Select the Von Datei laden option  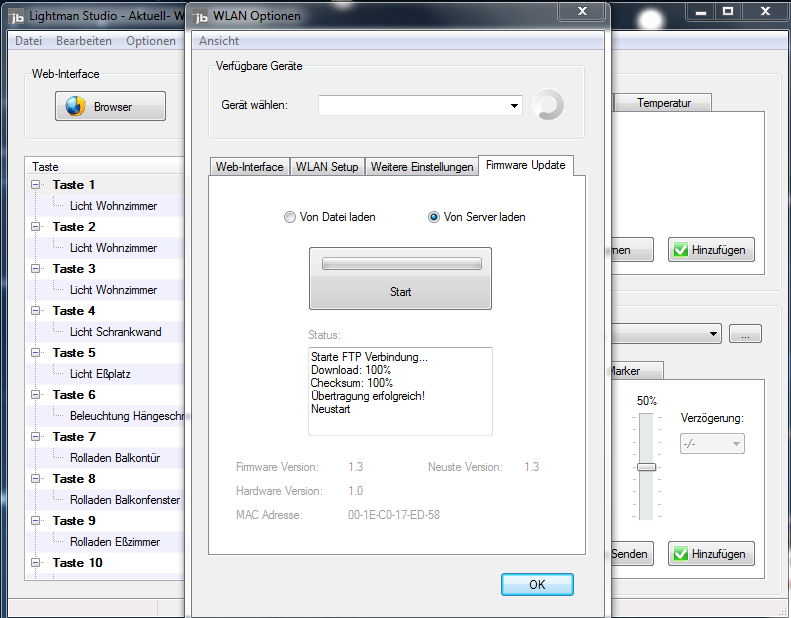tap(290, 217)
